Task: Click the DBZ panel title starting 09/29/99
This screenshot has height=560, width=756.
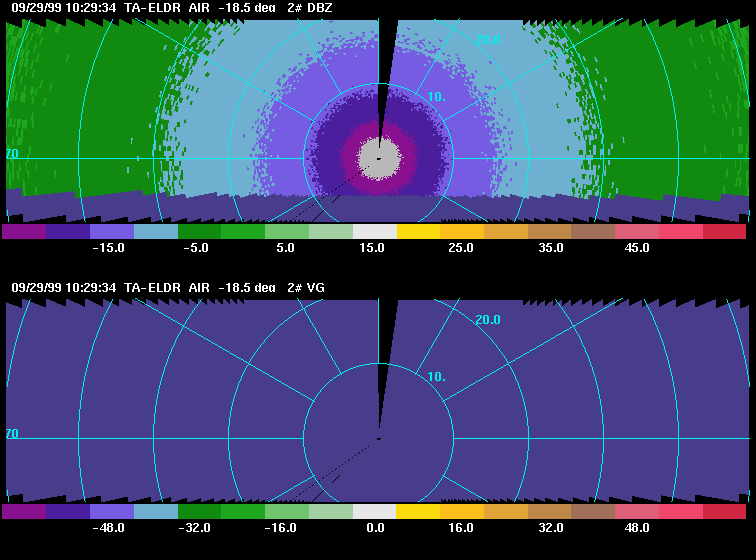Action: coord(172,8)
